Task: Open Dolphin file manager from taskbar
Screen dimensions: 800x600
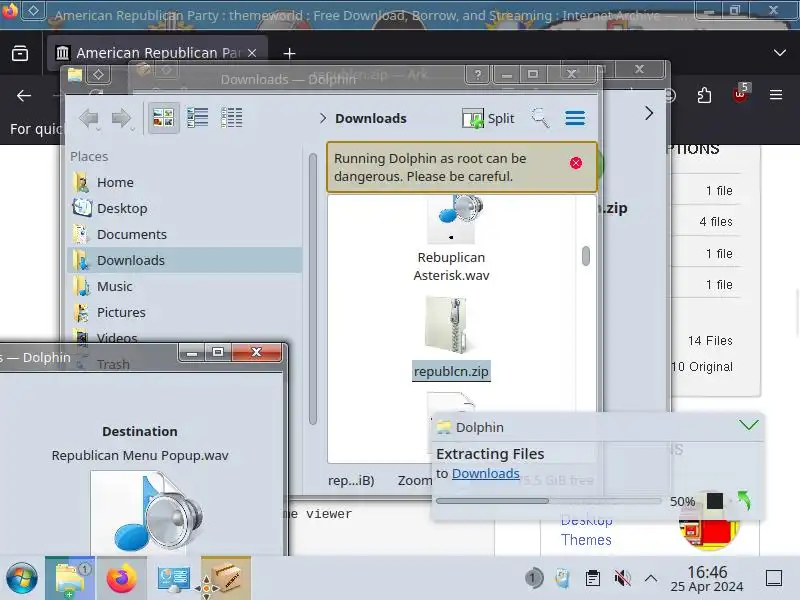Action: 70,579
